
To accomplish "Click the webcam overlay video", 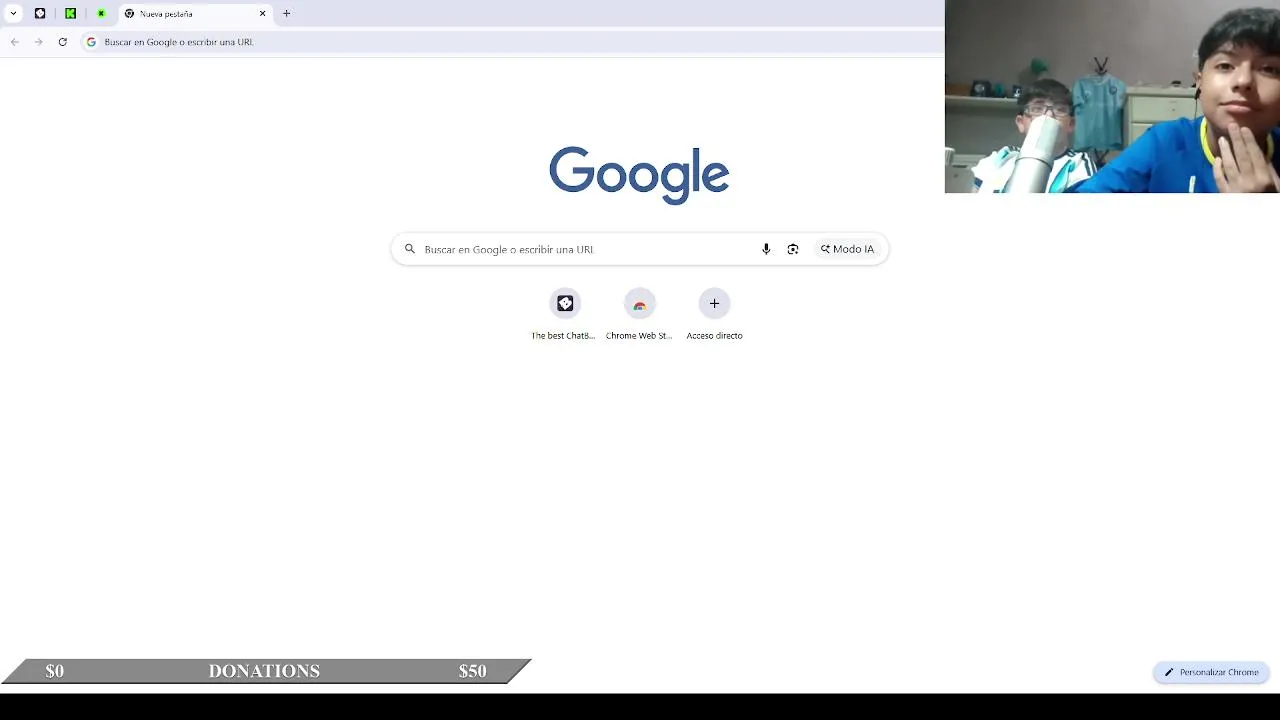I will pos(1112,96).
